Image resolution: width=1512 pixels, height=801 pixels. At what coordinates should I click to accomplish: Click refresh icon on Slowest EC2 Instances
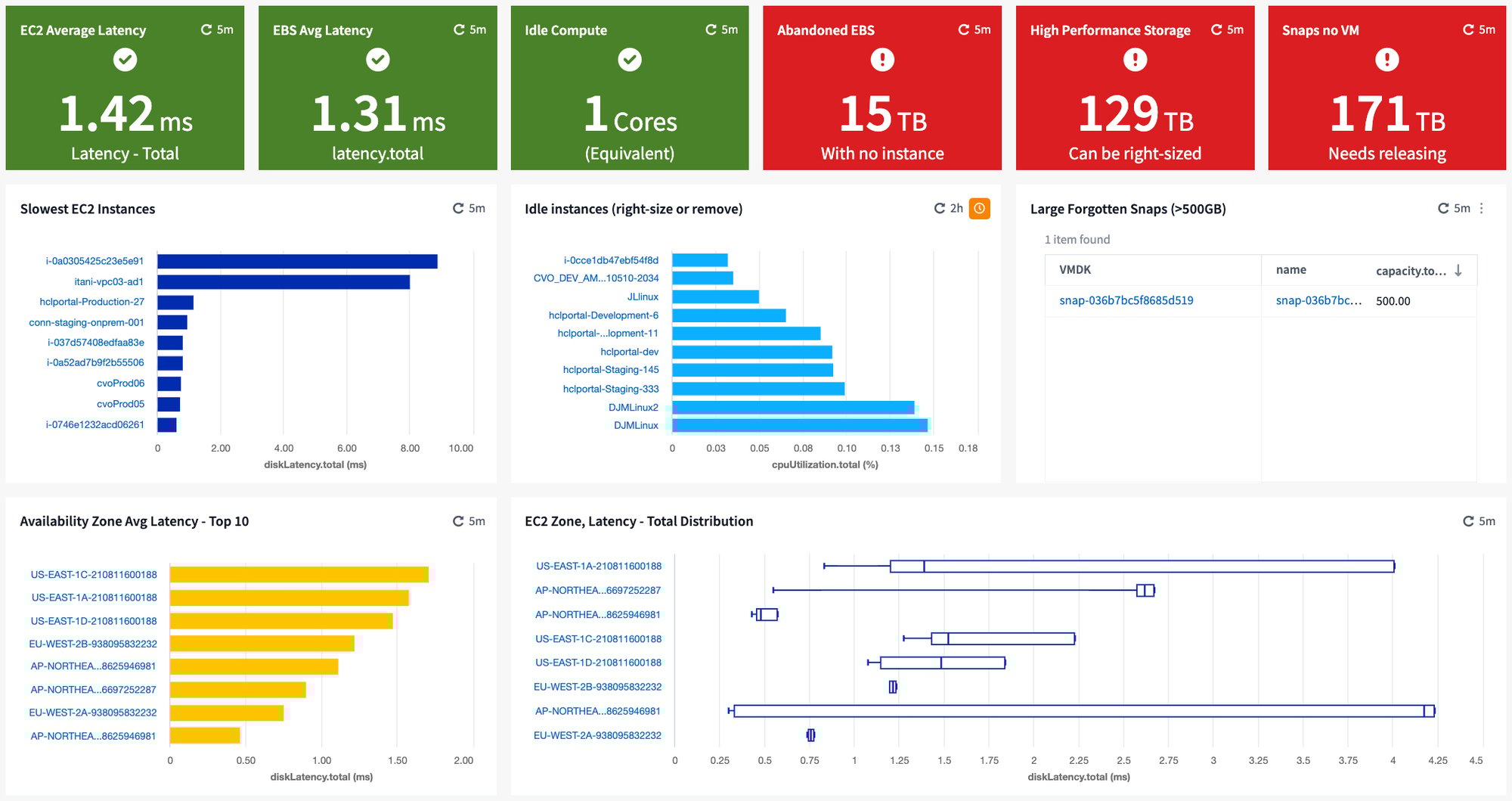pos(458,208)
